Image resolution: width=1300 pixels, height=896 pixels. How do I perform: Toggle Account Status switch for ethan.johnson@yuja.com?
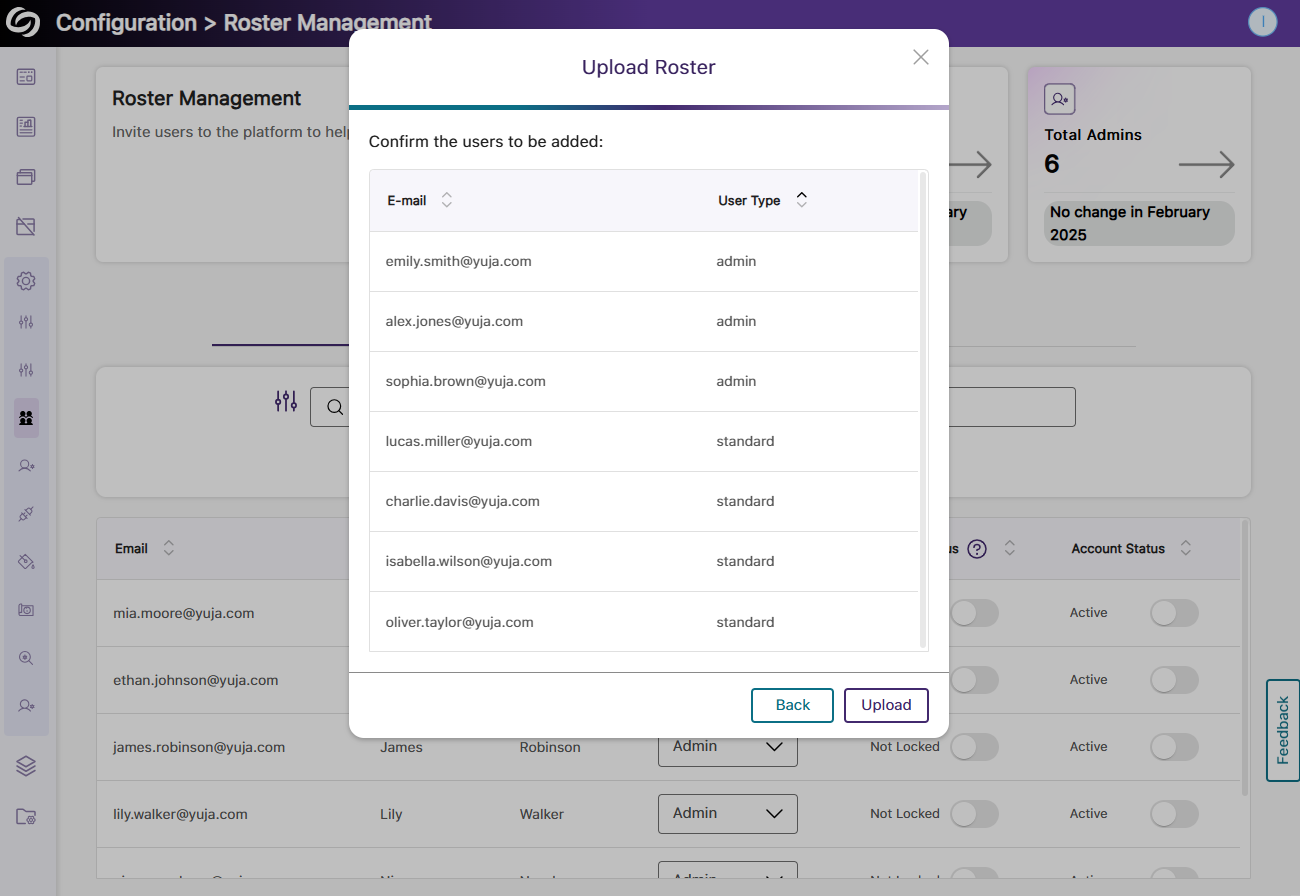pos(1173,680)
